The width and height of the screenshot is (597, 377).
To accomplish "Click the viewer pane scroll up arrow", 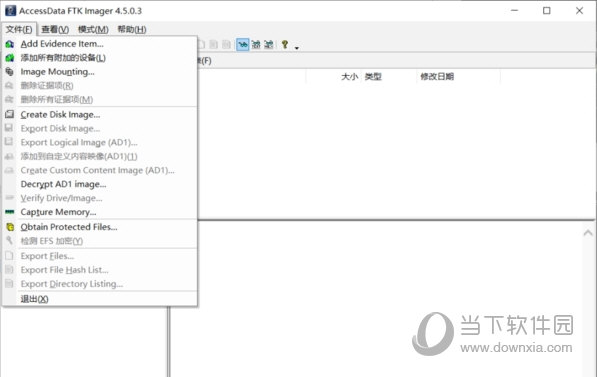I will click(588, 232).
